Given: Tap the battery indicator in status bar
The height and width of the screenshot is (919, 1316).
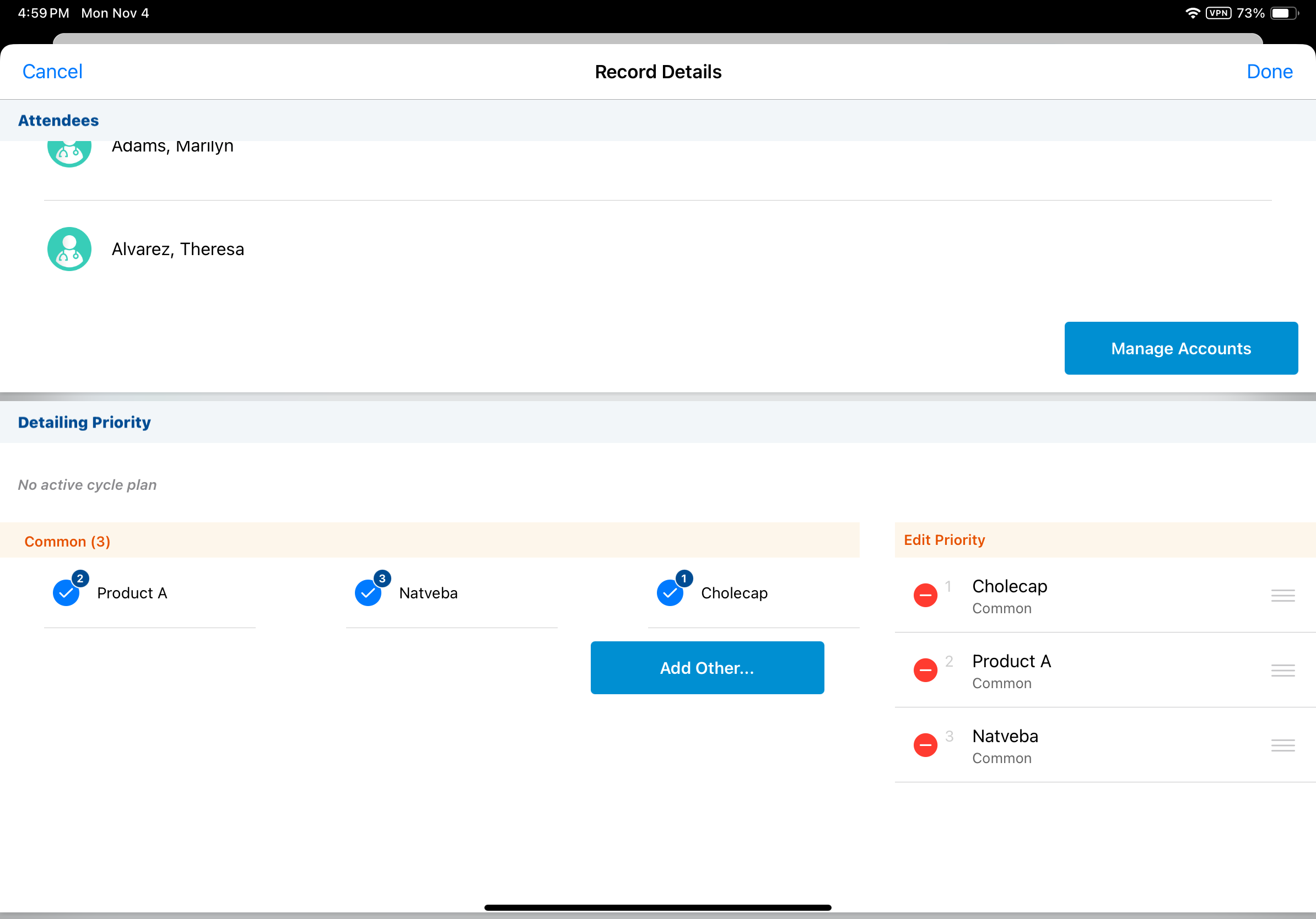Looking at the screenshot, I should coord(1284,13).
